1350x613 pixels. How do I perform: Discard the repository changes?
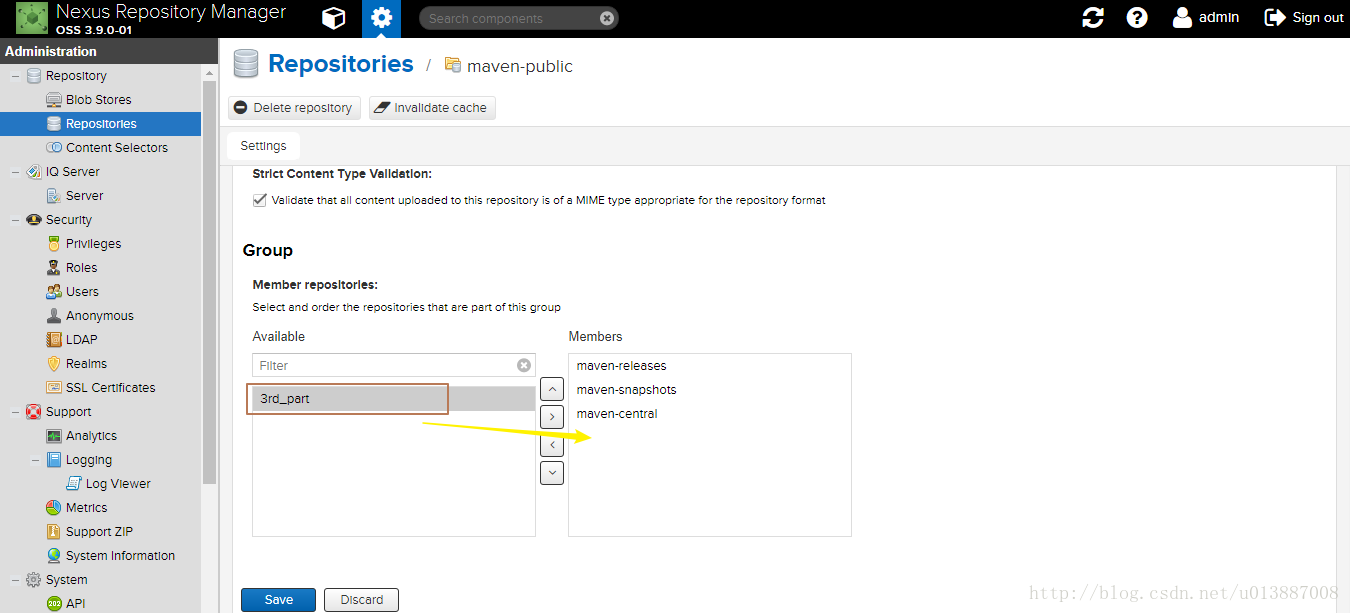pos(361,599)
